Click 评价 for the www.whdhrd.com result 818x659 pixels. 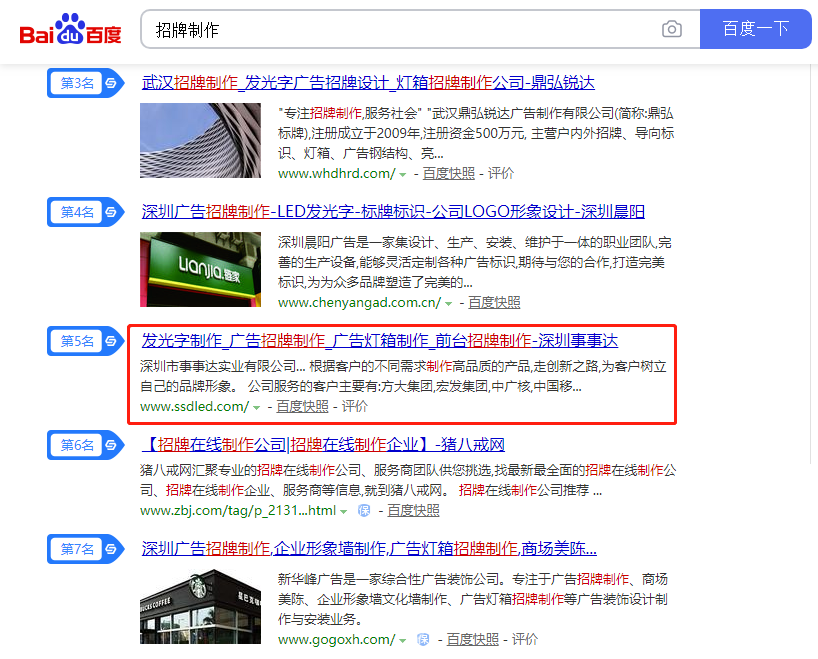click(x=501, y=173)
